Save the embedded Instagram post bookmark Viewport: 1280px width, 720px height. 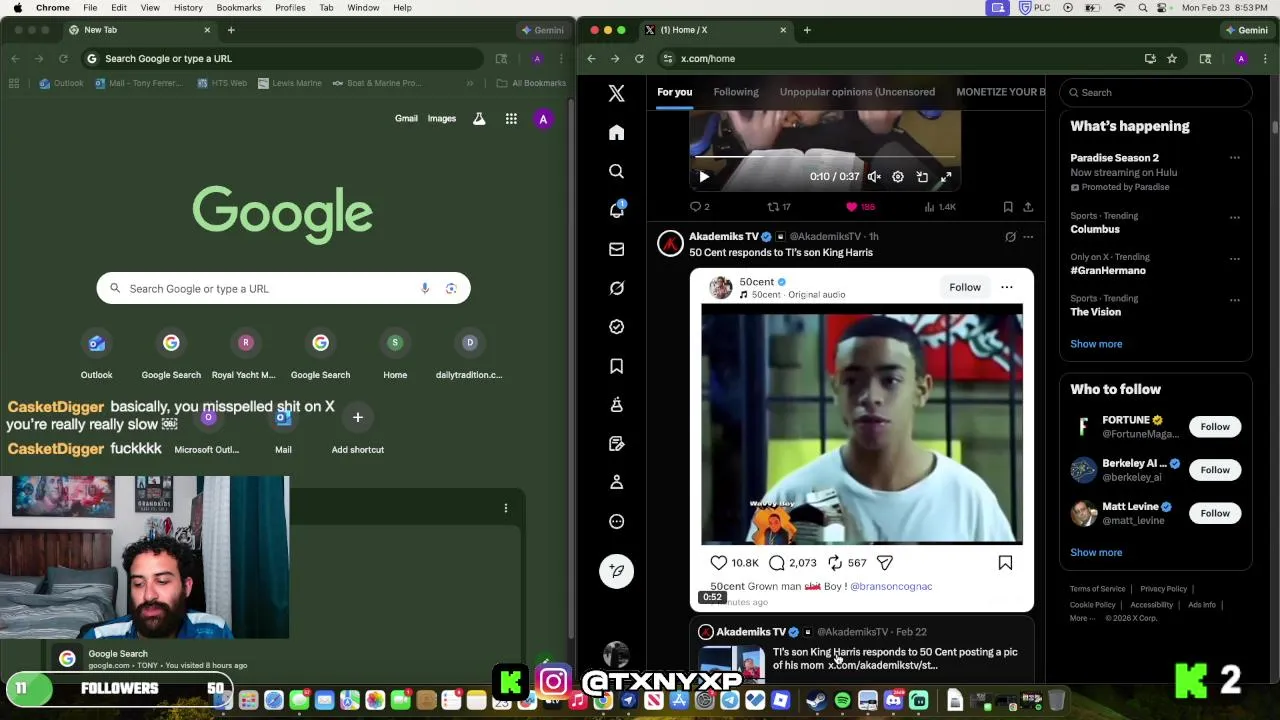(1005, 563)
